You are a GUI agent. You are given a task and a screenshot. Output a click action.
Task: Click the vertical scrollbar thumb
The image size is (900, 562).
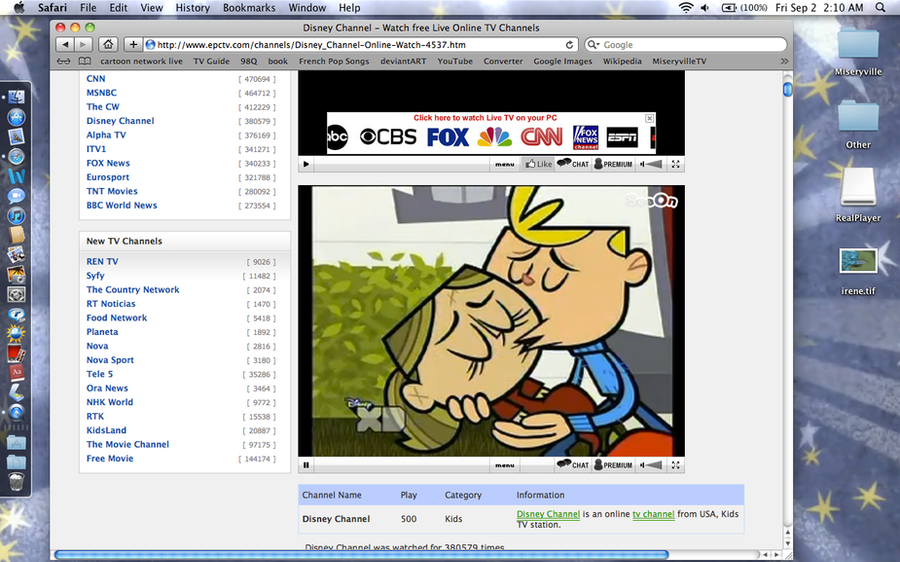tap(788, 89)
